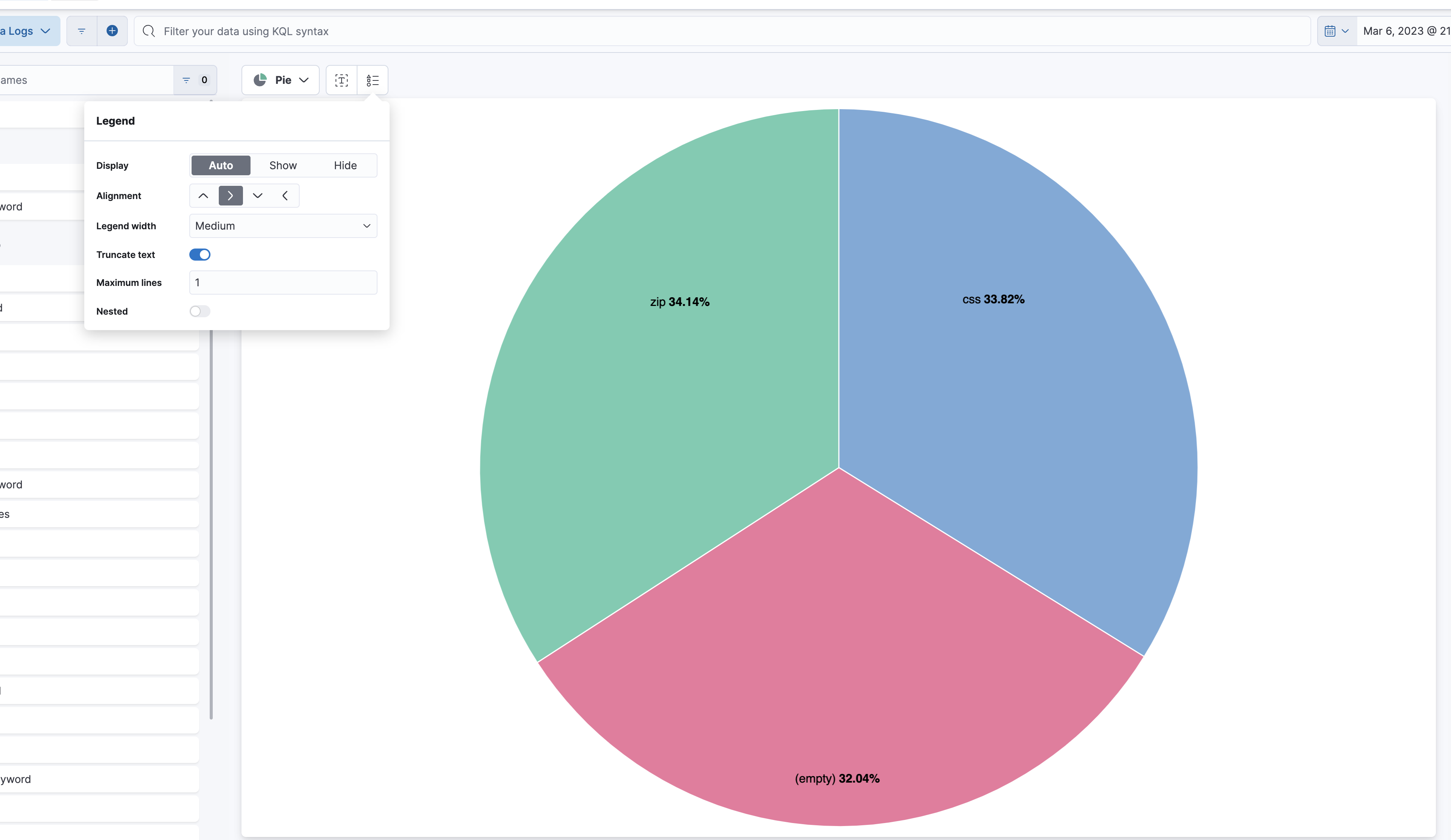Enable the Nested legend toggle
This screenshot has width=1451, height=840.
[x=200, y=311]
